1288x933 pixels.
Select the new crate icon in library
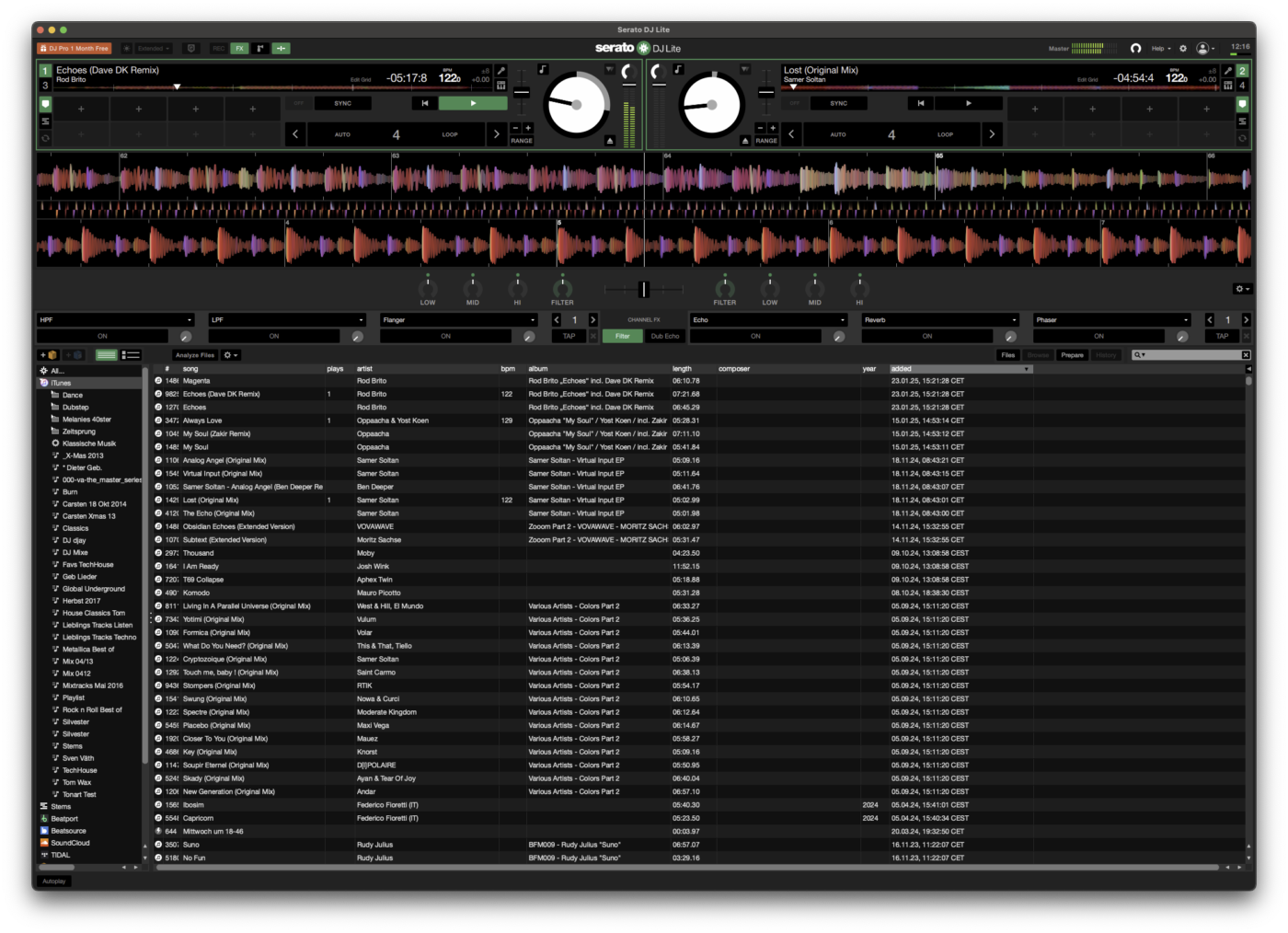[x=50, y=355]
